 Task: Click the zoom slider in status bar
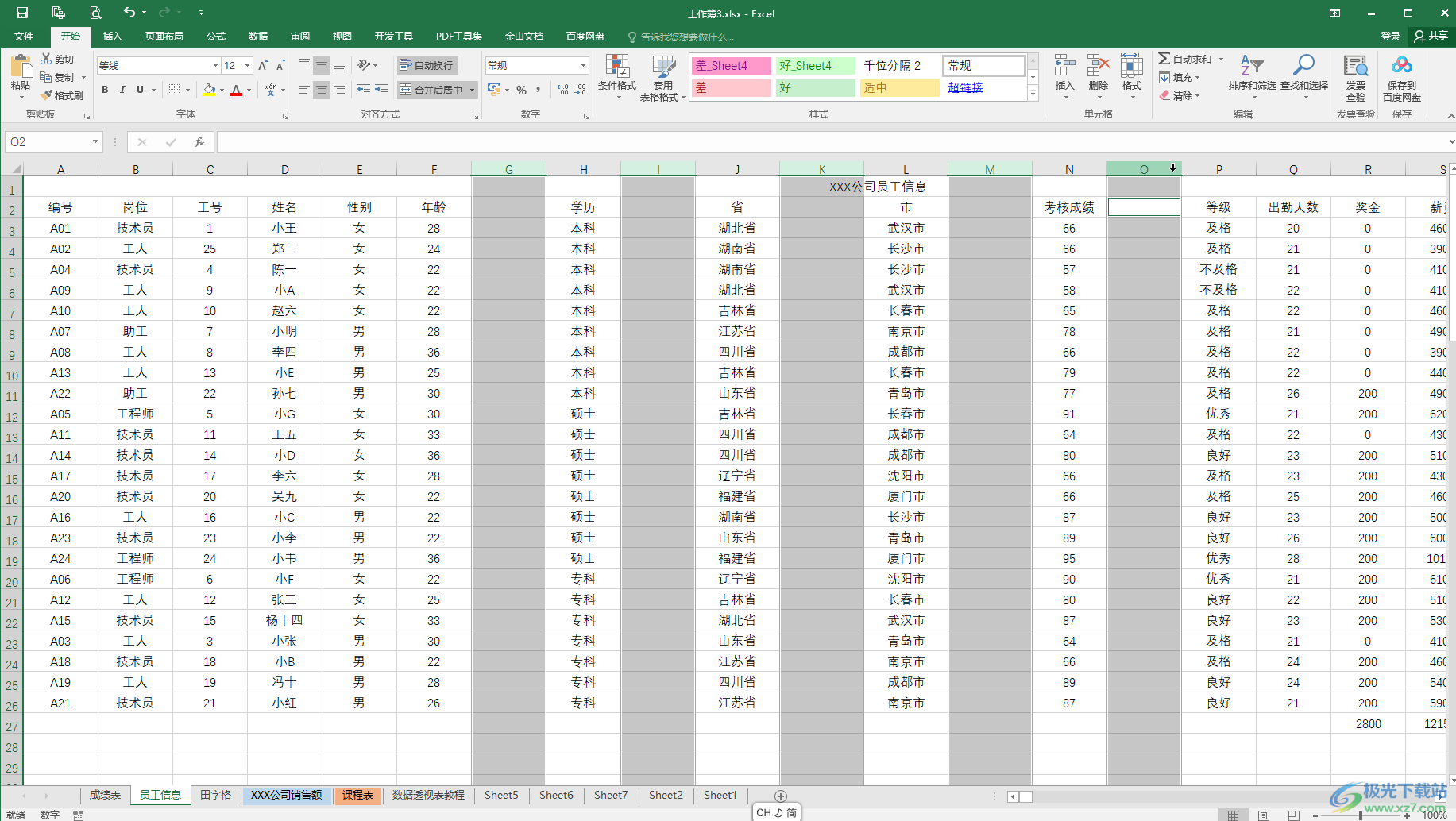point(1361,815)
